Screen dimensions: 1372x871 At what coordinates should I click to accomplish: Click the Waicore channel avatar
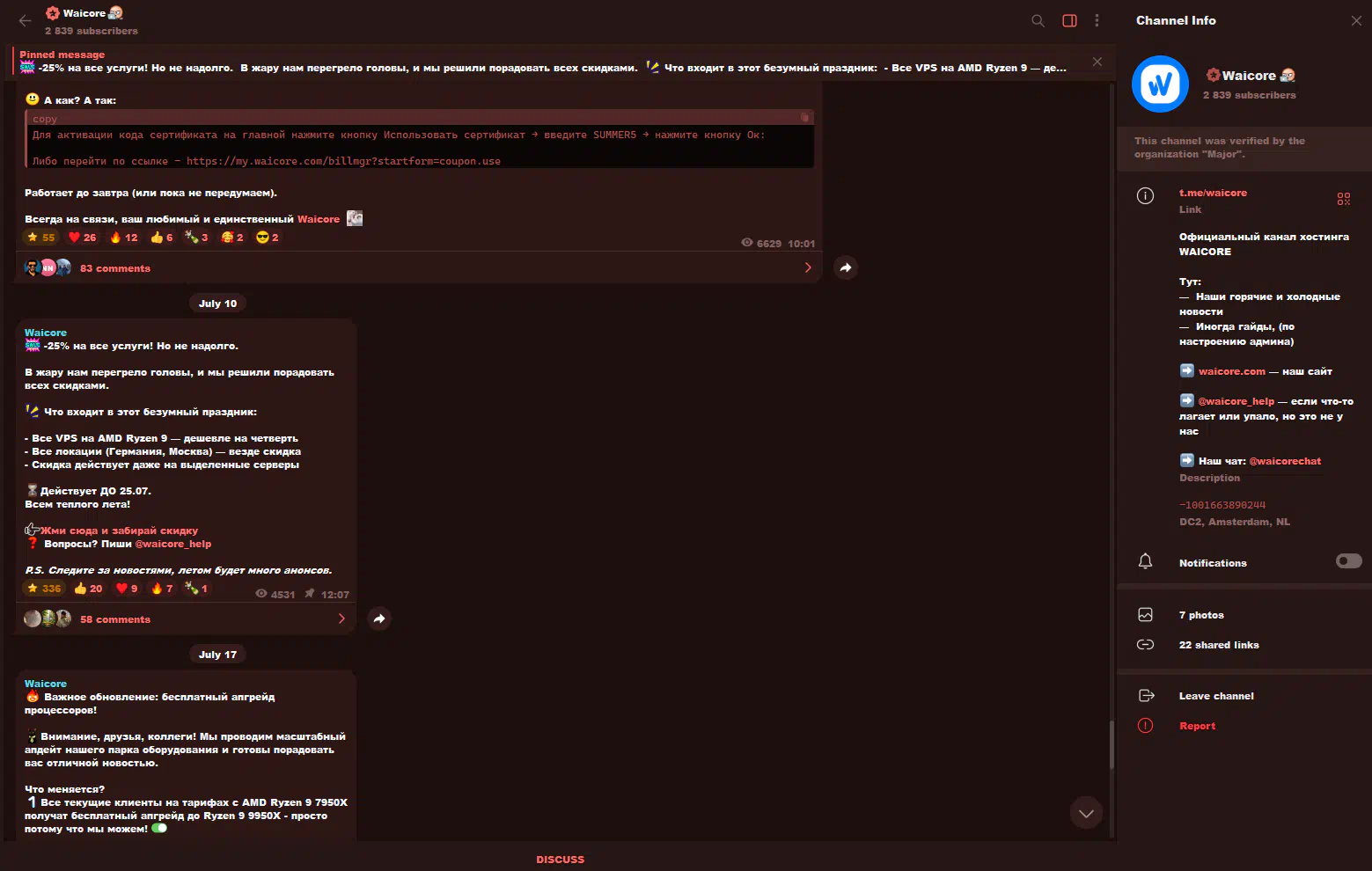point(1160,84)
